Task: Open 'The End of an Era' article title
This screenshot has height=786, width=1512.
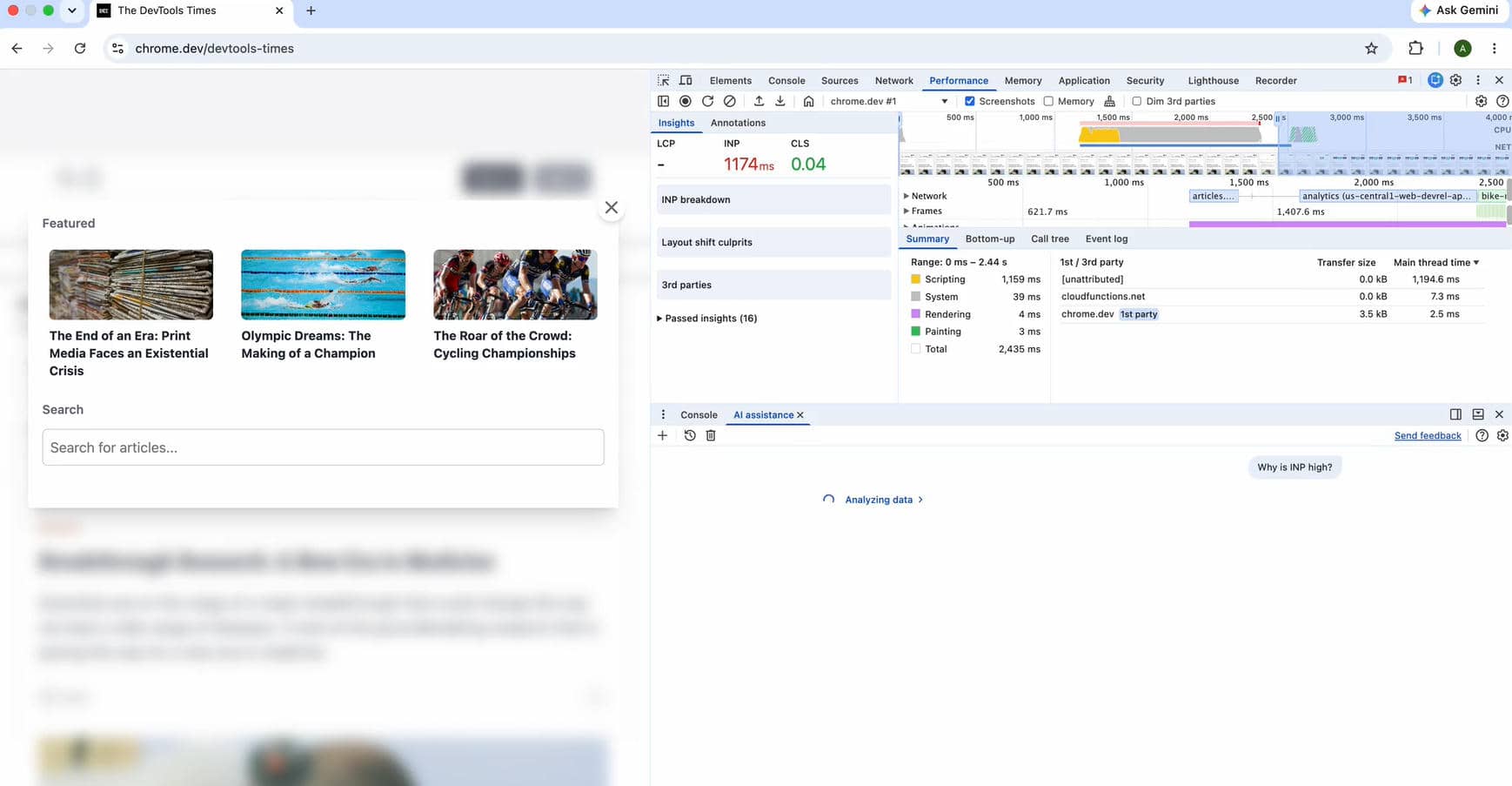Action: (129, 353)
